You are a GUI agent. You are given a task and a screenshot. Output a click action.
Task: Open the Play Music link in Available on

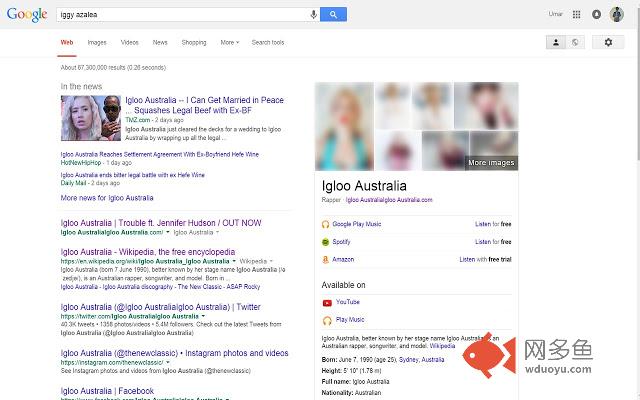click(350, 320)
